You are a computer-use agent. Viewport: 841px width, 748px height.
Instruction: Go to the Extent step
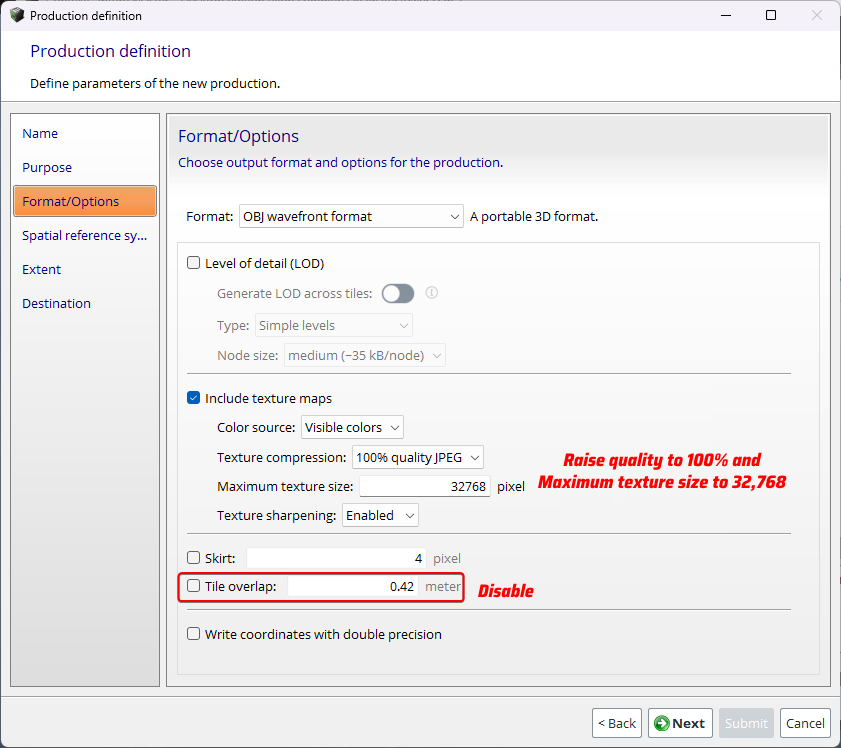41,269
